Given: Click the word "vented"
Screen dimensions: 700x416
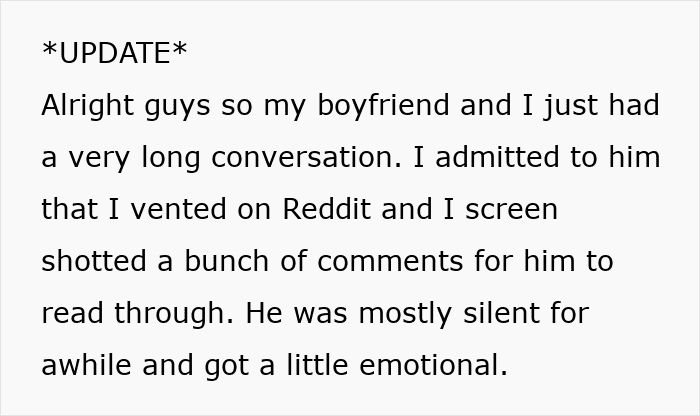Looking at the screenshot, I should point(172,210).
